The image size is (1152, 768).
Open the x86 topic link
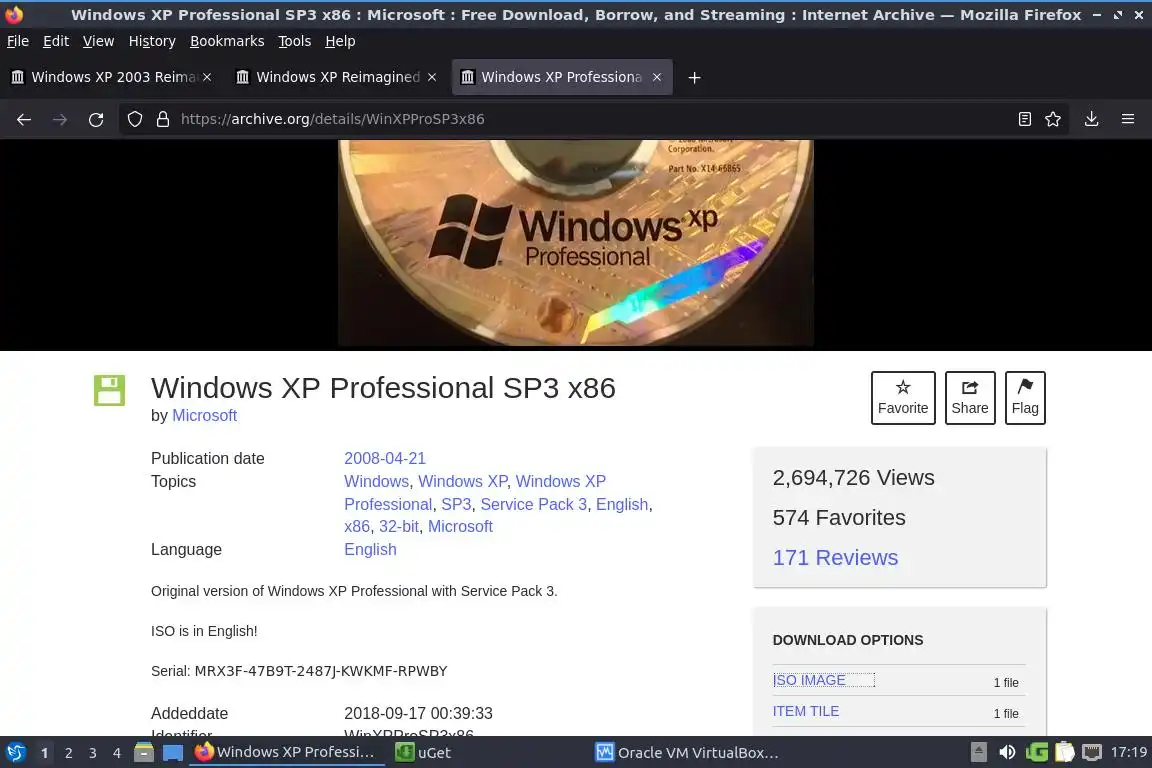click(x=357, y=526)
